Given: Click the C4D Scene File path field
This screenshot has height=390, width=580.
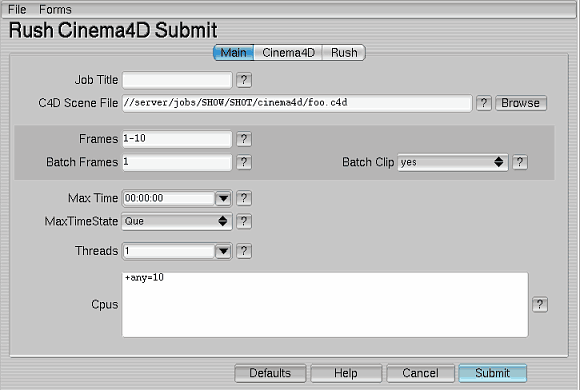Looking at the screenshot, I should [297, 103].
